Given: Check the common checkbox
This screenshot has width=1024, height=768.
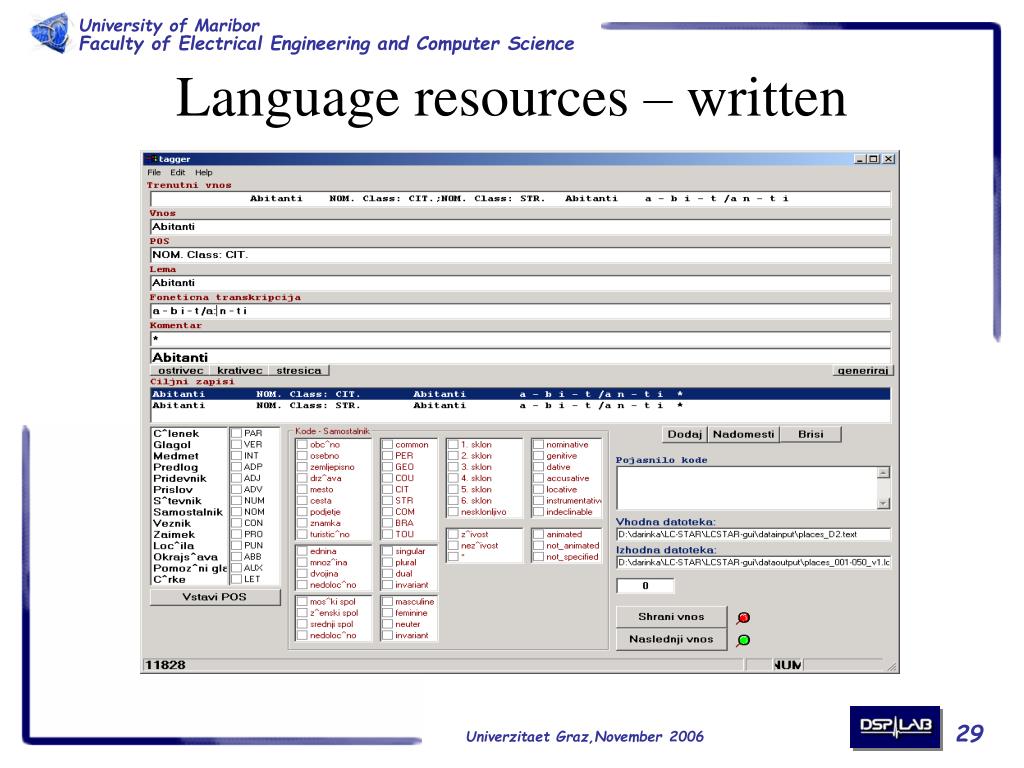Looking at the screenshot, I should (x=387, y=445).
